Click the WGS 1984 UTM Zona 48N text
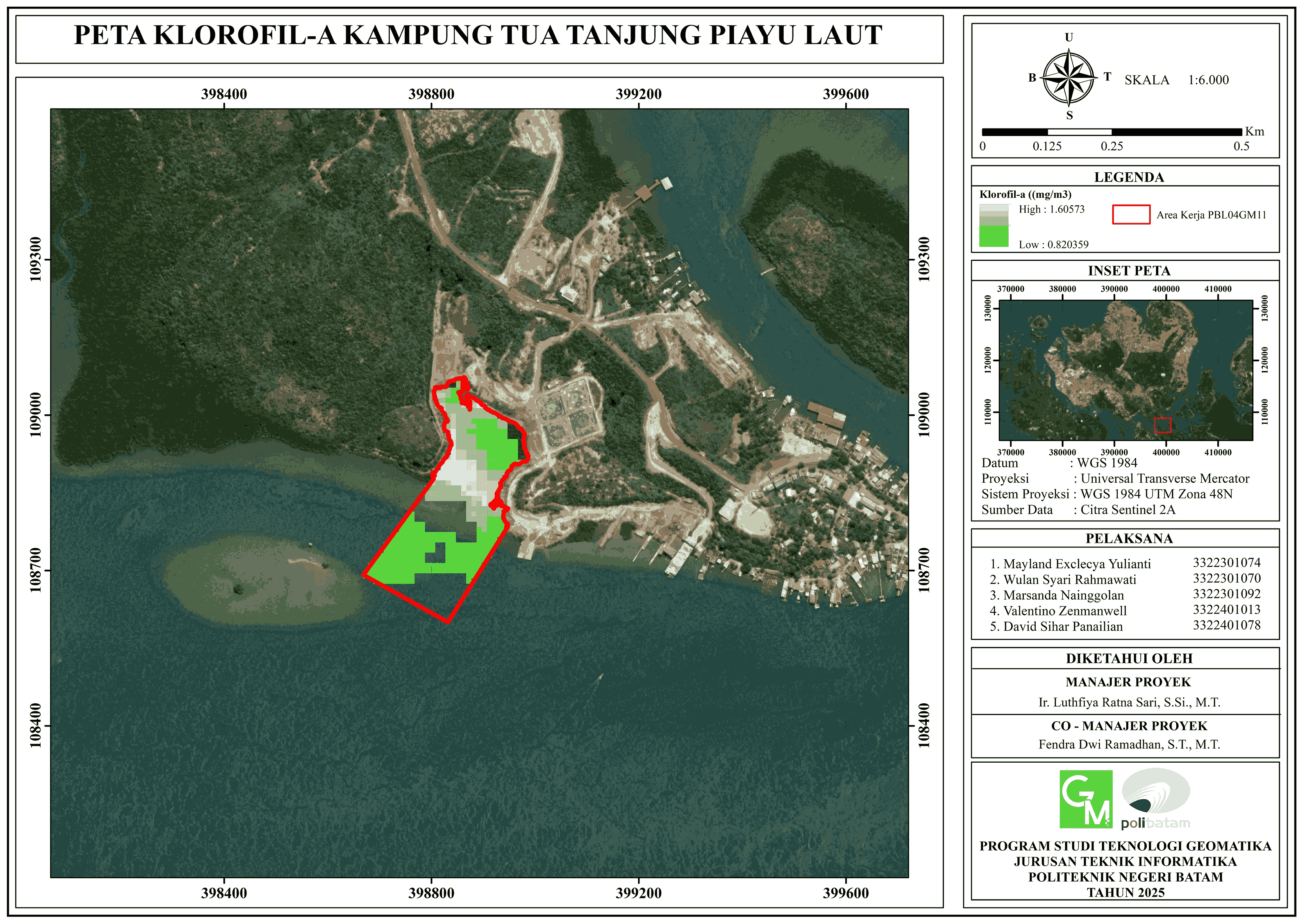The image size is (1306, 924). point(1156,494)
